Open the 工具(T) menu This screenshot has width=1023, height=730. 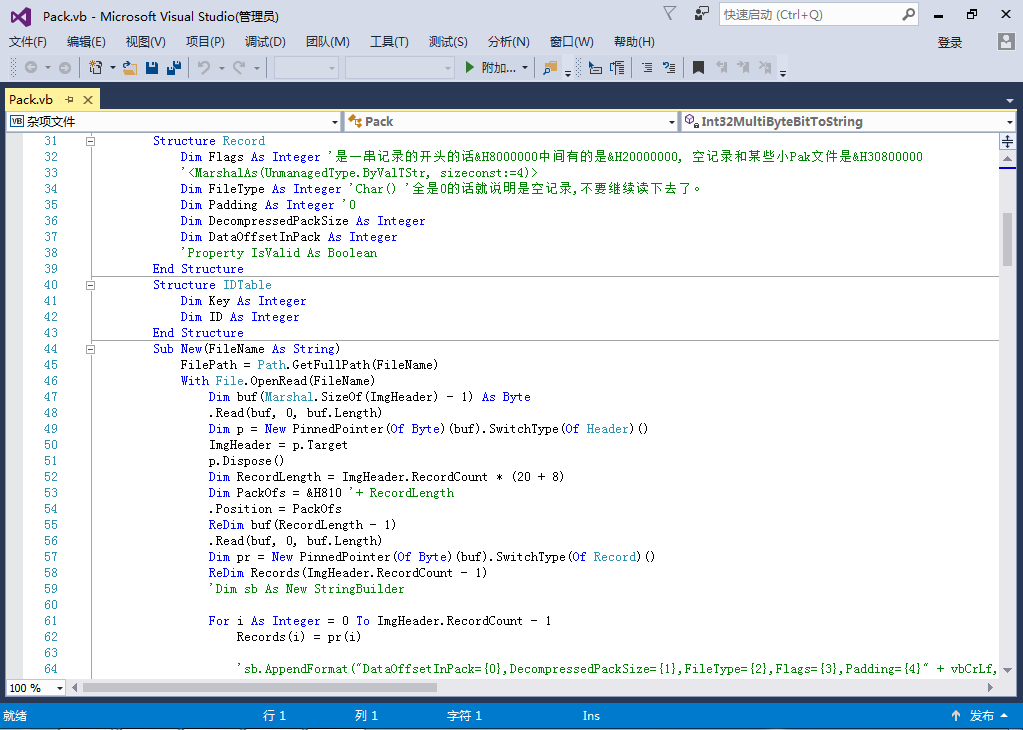(x=389, y=41)
